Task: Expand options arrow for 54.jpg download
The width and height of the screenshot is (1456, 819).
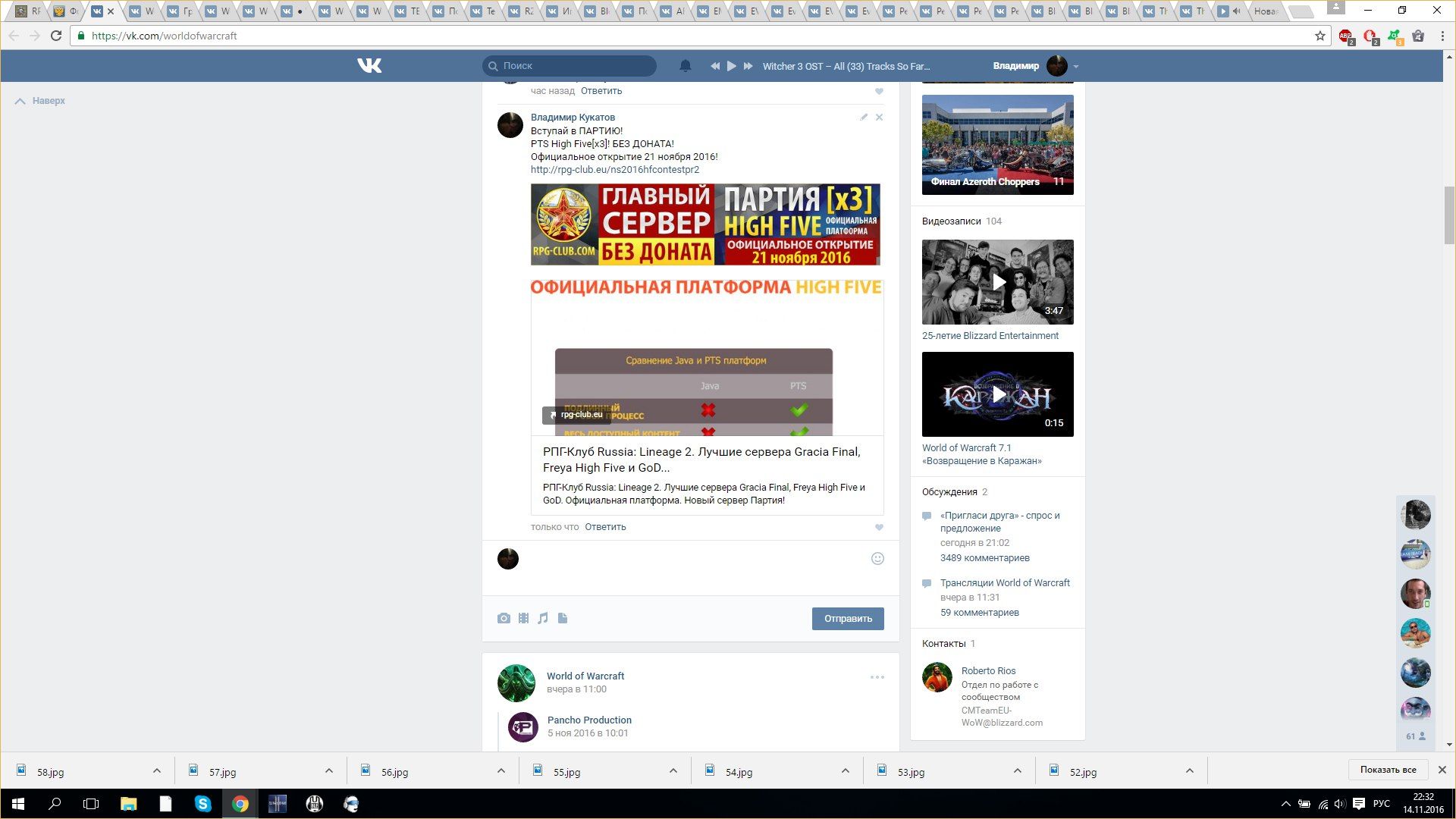Action: coord(846,771)
